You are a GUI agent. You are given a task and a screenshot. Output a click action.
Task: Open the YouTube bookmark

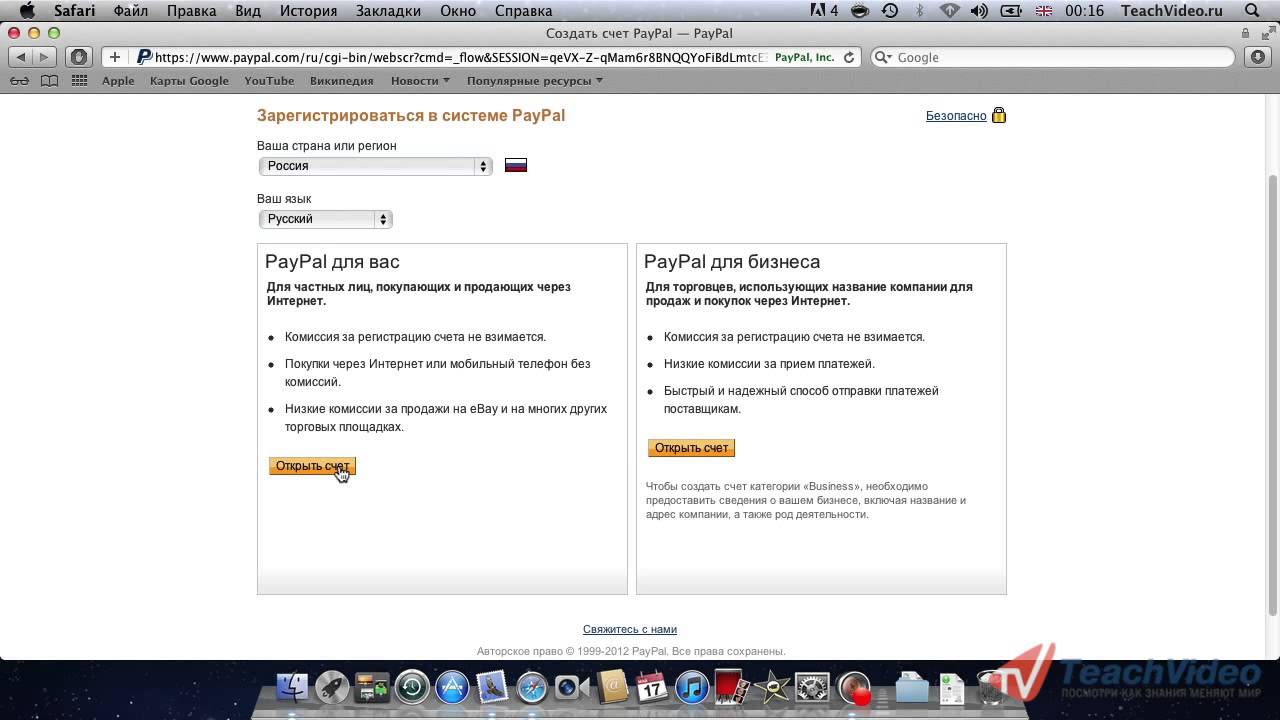pyautogui.click(x=269, y=81)
